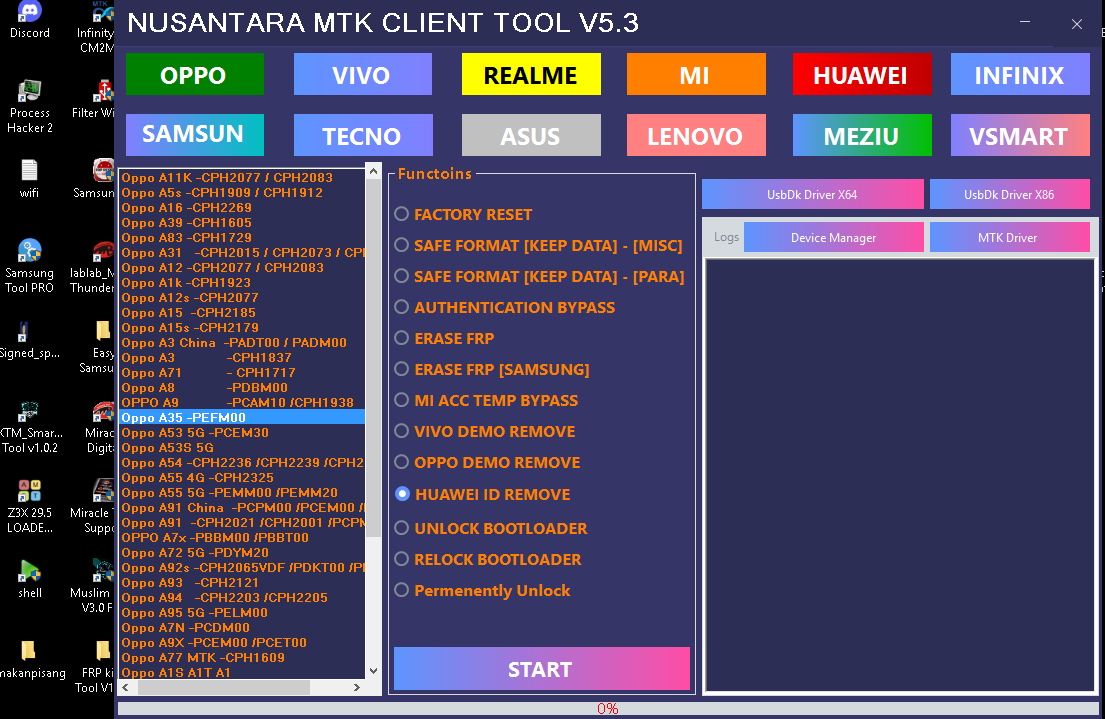The width and height of the screenshot is (1105, 719).
Task: Switch to the OPPO brand tab
Action: pos(195,74)
